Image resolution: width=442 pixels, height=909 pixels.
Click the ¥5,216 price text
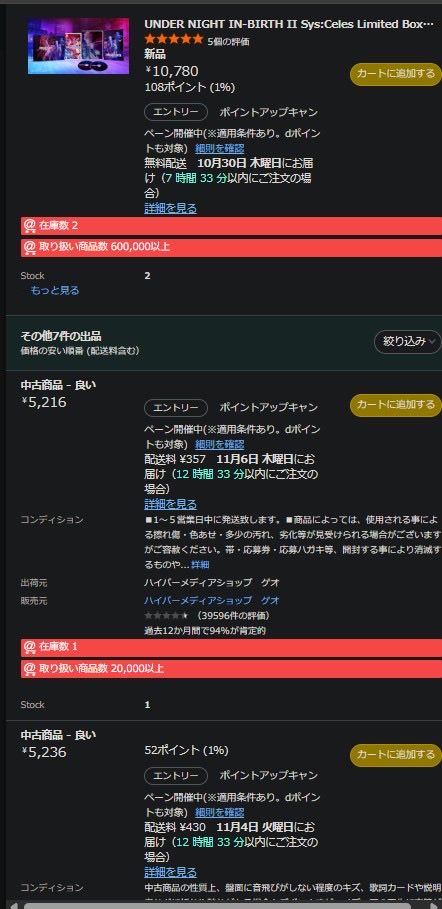tap(44, 402)
